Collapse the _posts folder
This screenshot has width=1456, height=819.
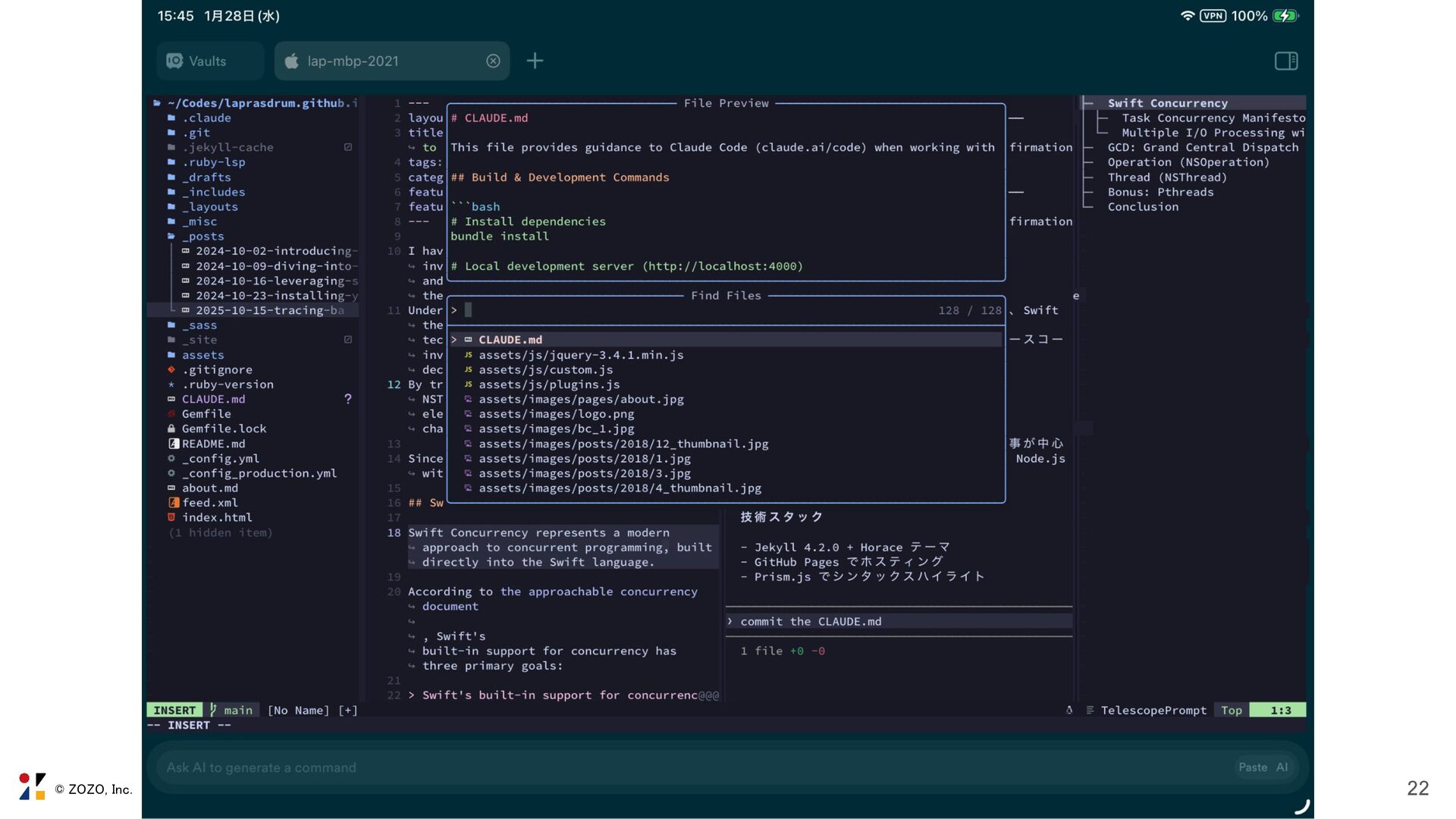tap(202, 237)
